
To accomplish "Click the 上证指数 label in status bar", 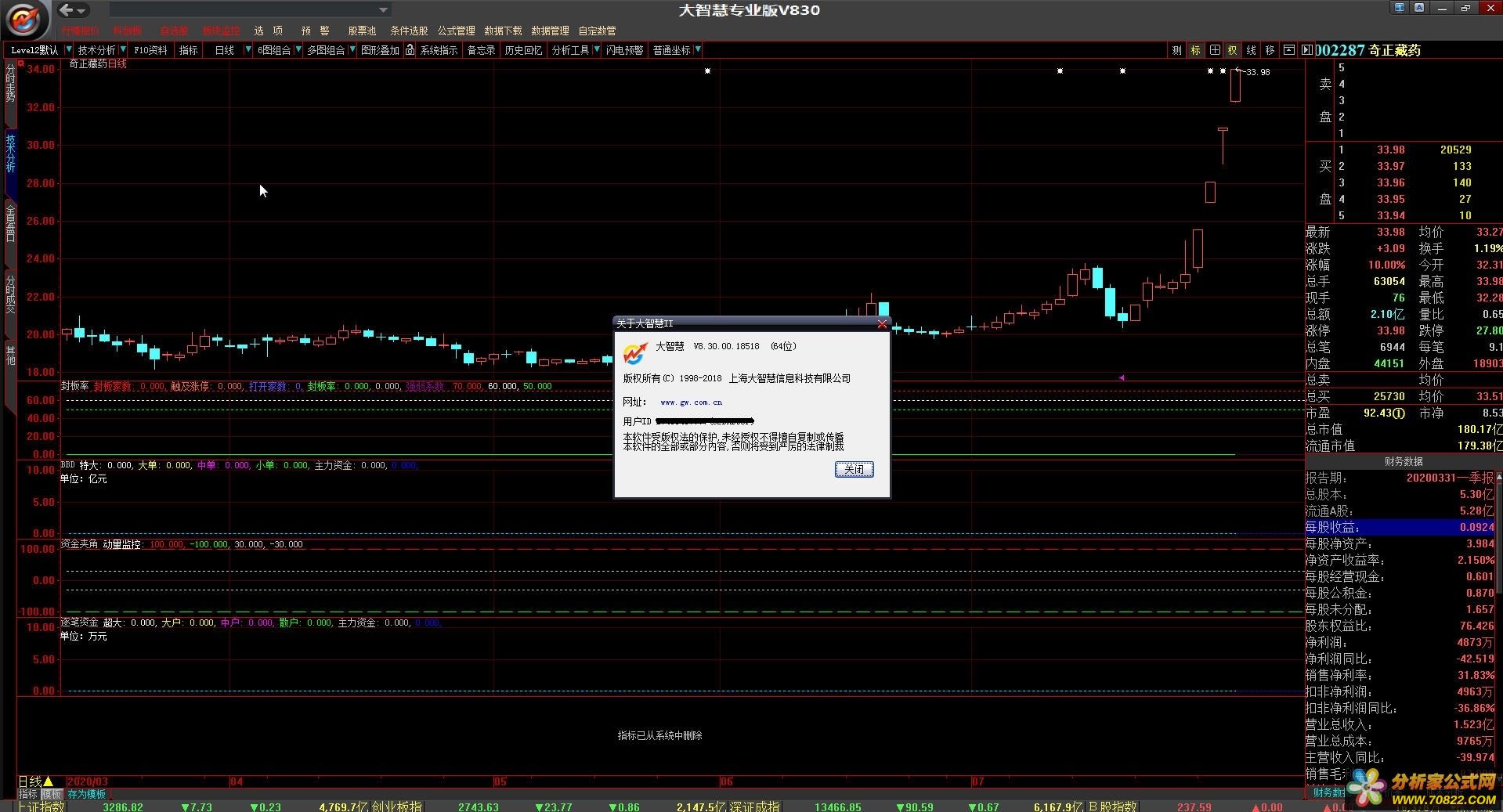I will (x=42, y=807).
